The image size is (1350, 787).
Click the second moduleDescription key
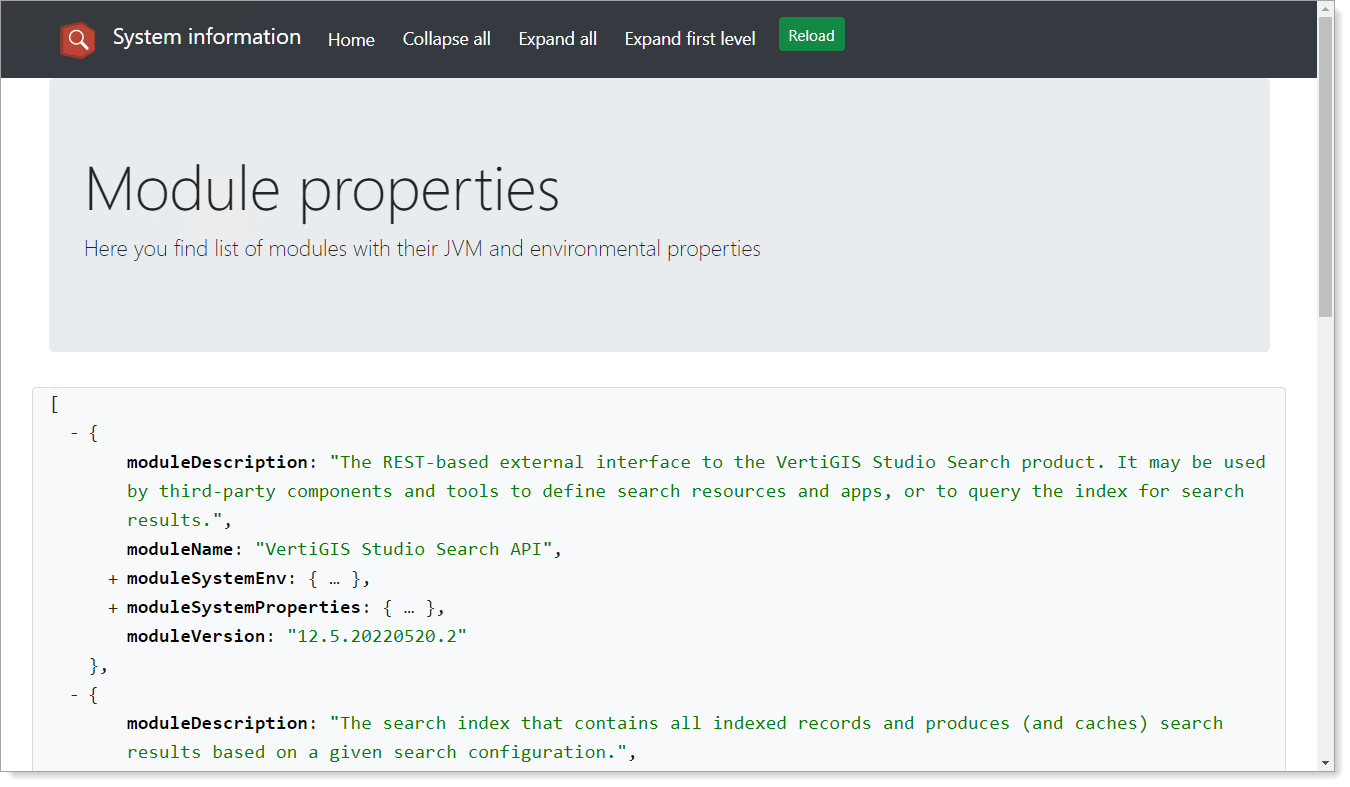click(x=217, y=723)
